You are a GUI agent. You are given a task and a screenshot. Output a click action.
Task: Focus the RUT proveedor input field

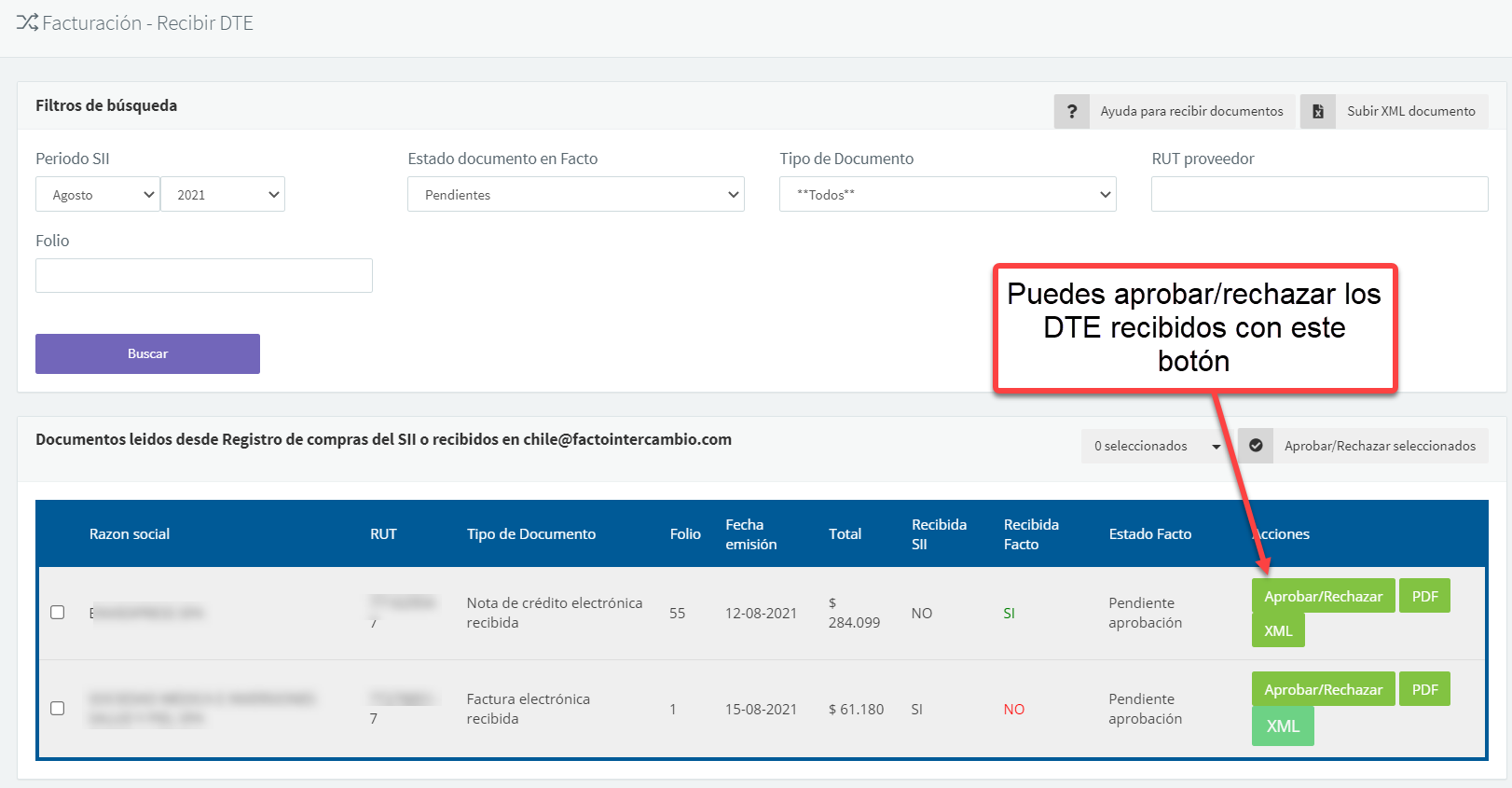point(1319,195)
